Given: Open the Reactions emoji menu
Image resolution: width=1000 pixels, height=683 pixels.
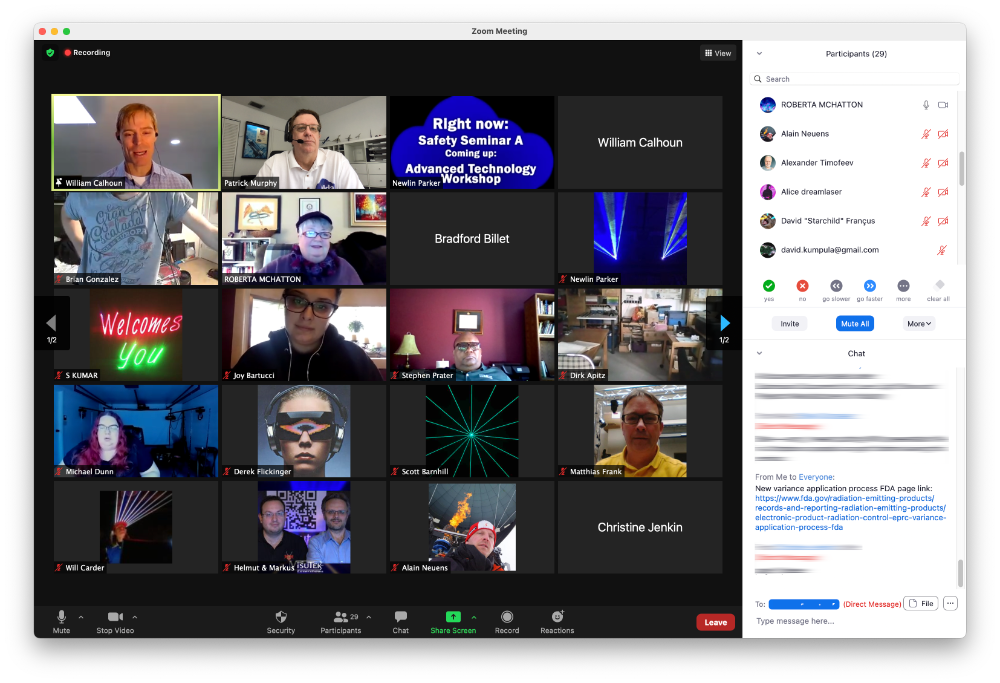Looking at the screenshot, I should point(557,617).
